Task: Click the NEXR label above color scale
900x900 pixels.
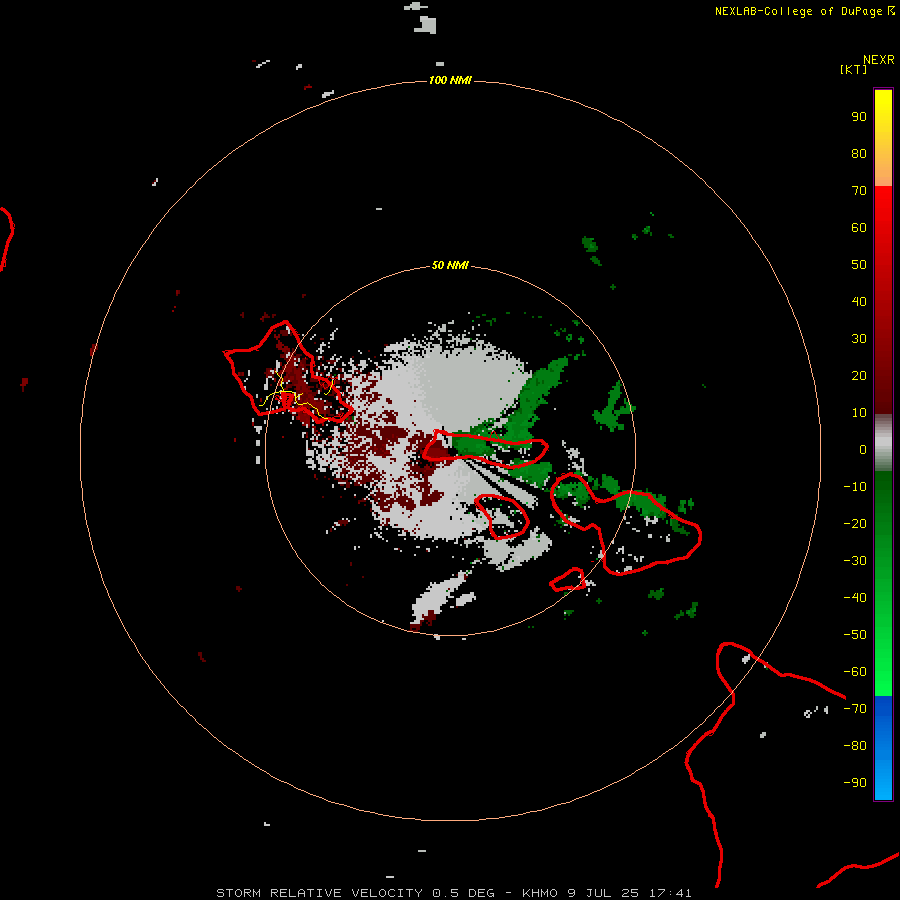Action: [879, 60]
